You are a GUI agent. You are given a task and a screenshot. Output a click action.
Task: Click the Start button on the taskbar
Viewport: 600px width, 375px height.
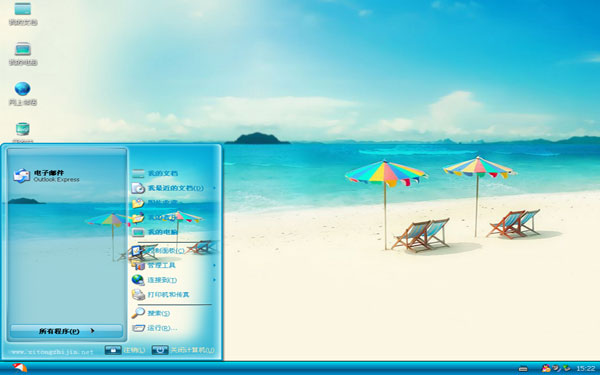click(19, 368)
